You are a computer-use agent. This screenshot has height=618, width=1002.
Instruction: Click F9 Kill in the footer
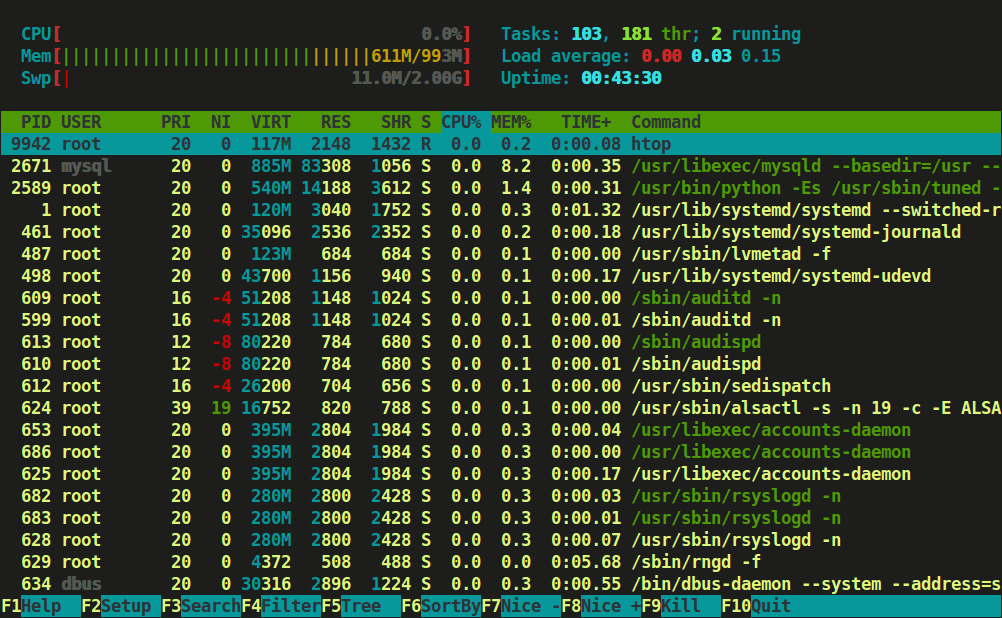(x=680, y=606)
